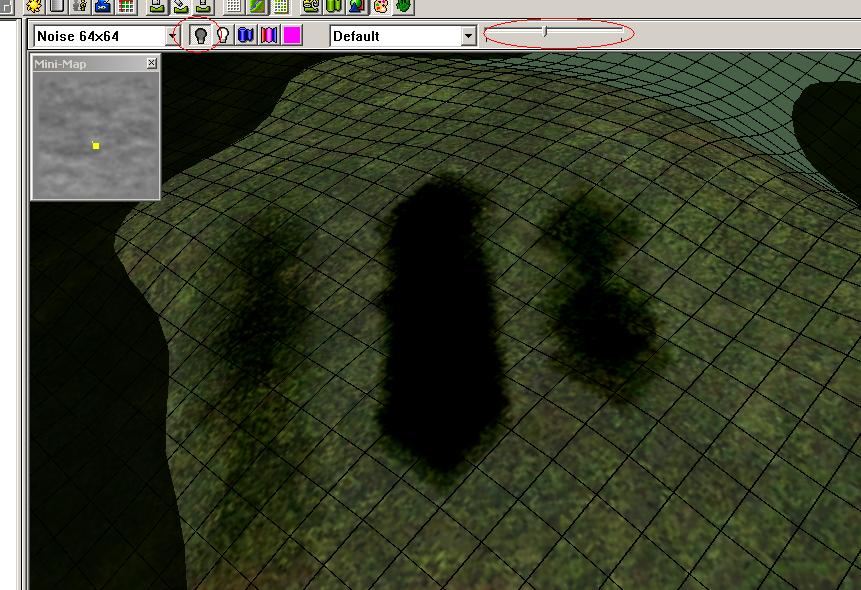Click the first green tray toolbar icon
The image size is (861, 590).
tap(157, 7)
